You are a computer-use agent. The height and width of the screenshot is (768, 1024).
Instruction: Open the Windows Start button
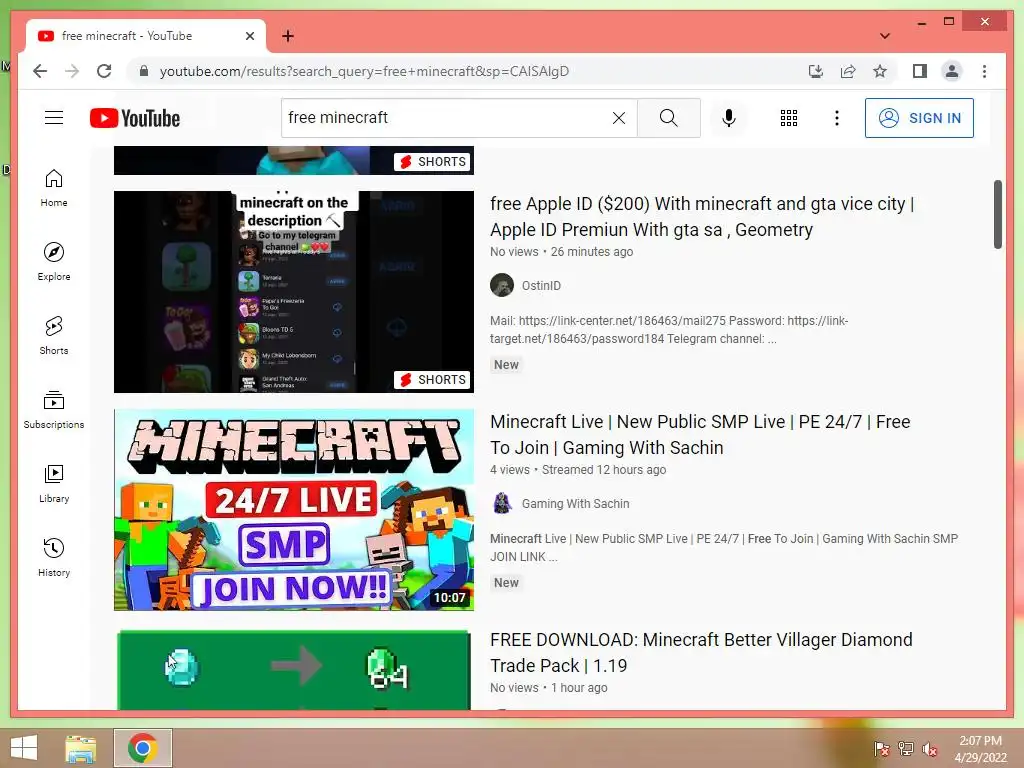coord(24,748)
